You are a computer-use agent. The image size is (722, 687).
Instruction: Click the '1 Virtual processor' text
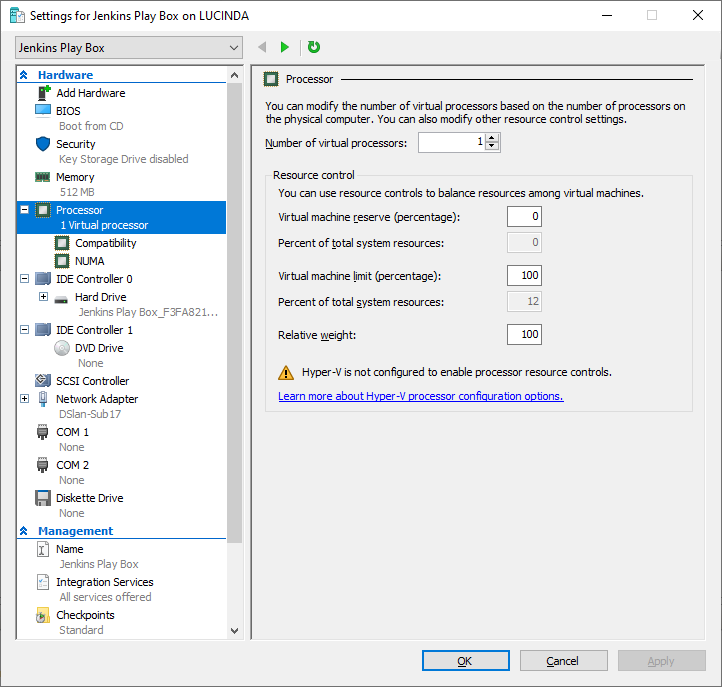click(104, 225)
